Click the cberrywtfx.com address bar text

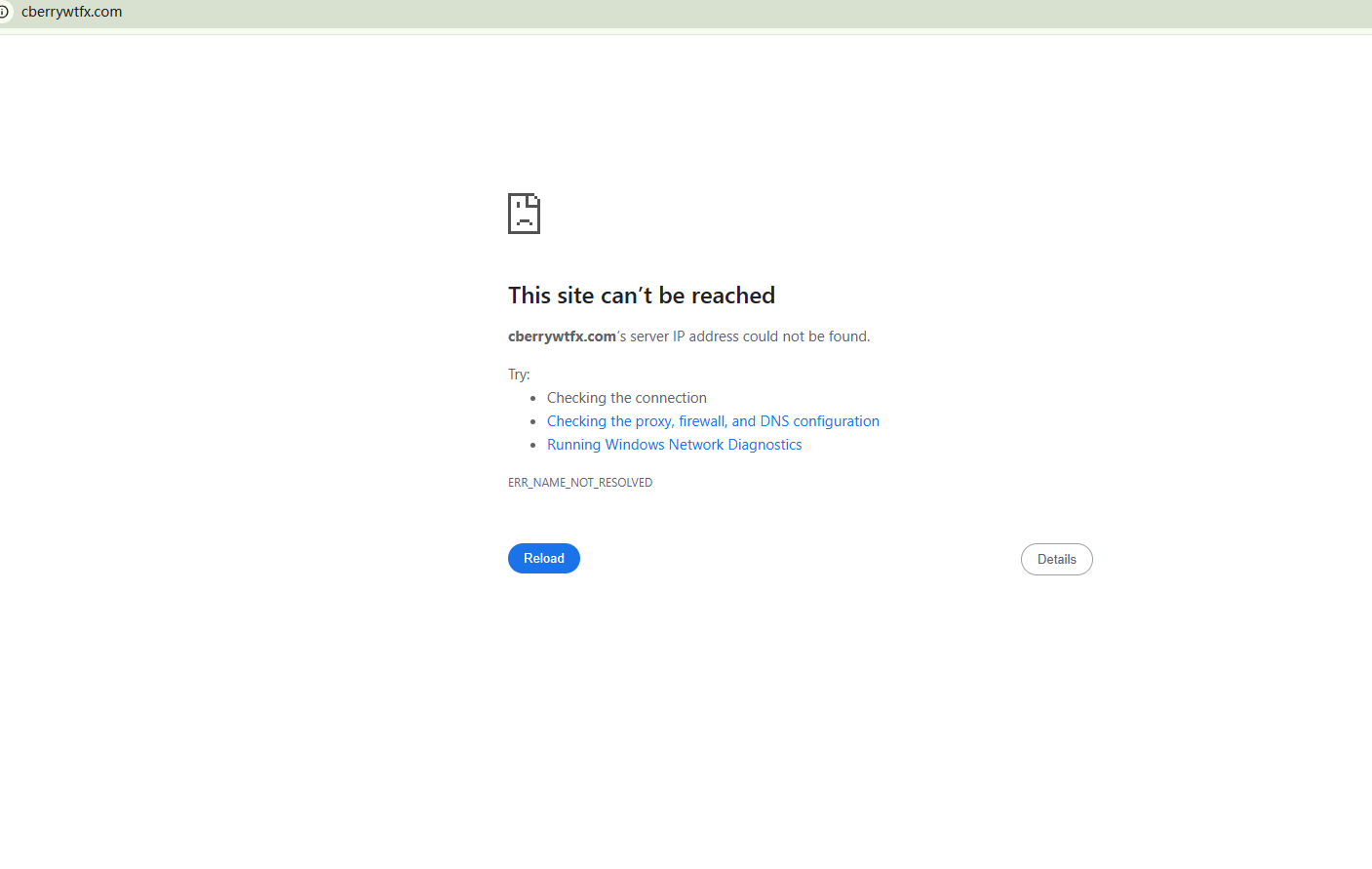[x=72, y=12]
